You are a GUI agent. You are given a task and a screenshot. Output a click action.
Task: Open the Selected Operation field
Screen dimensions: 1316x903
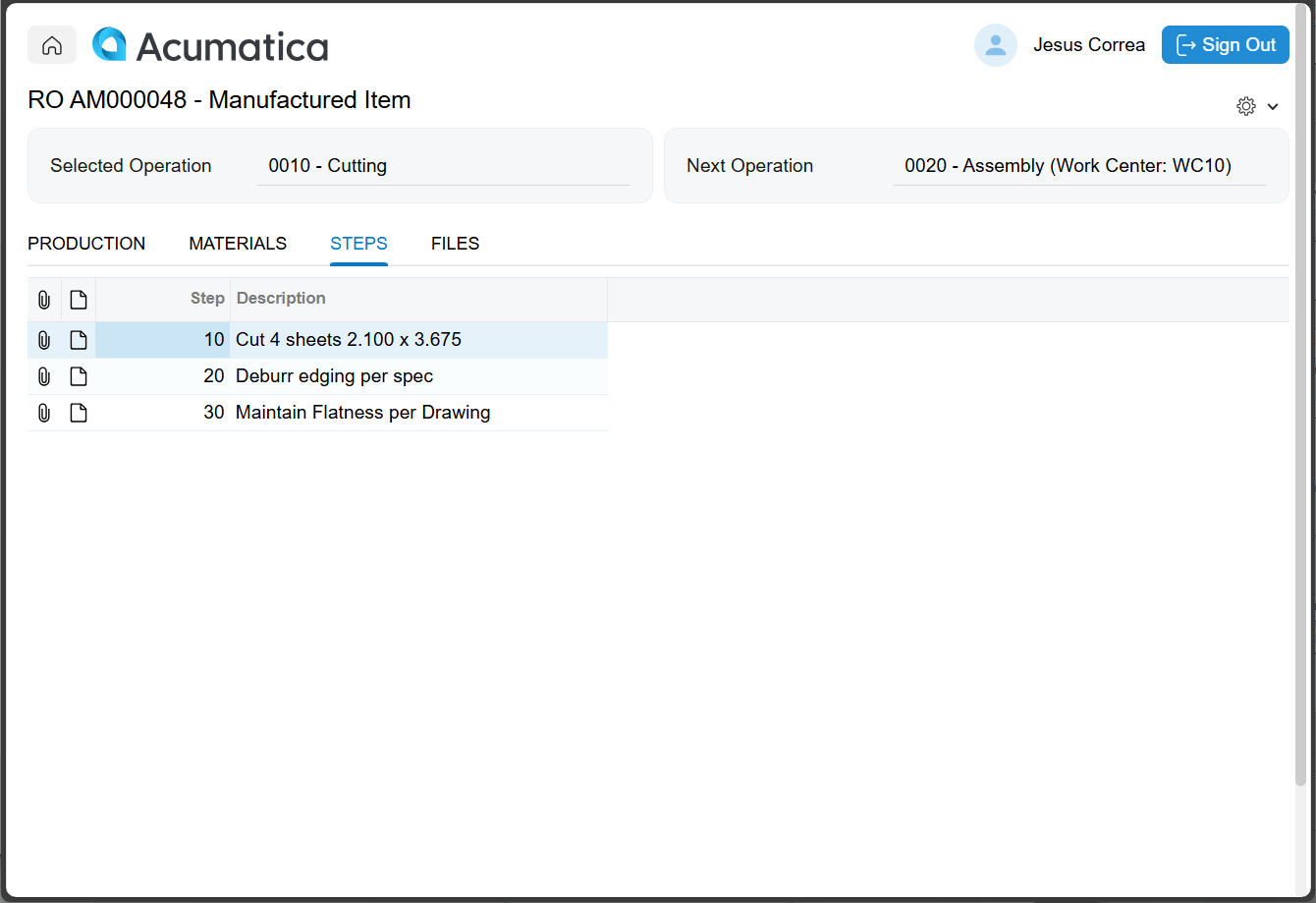click(442, 166)
